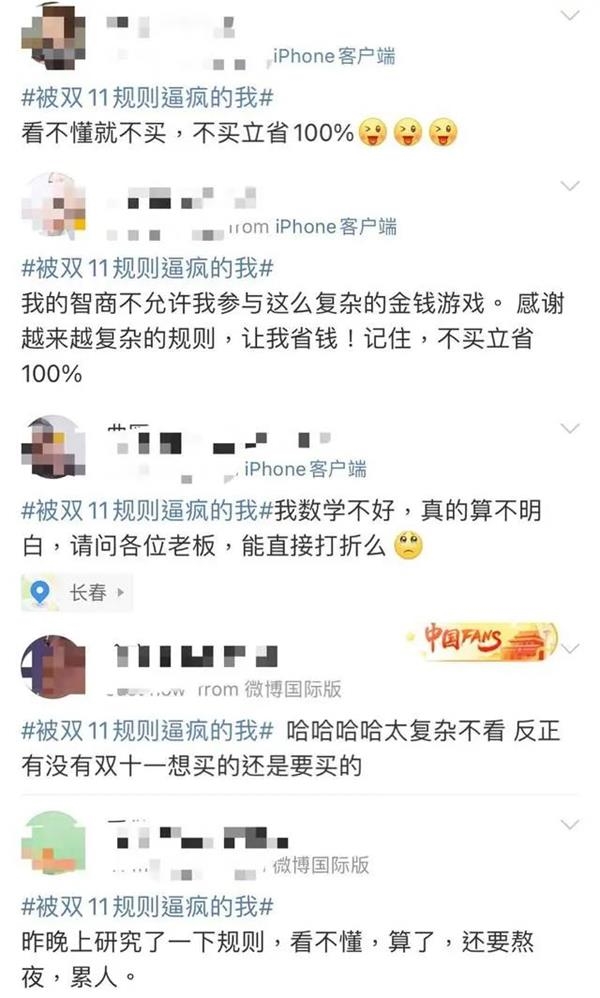Tap the first tongue-out emoji after 100%
The width and height of the screenshot is (600, 998).
pos(373,132)
